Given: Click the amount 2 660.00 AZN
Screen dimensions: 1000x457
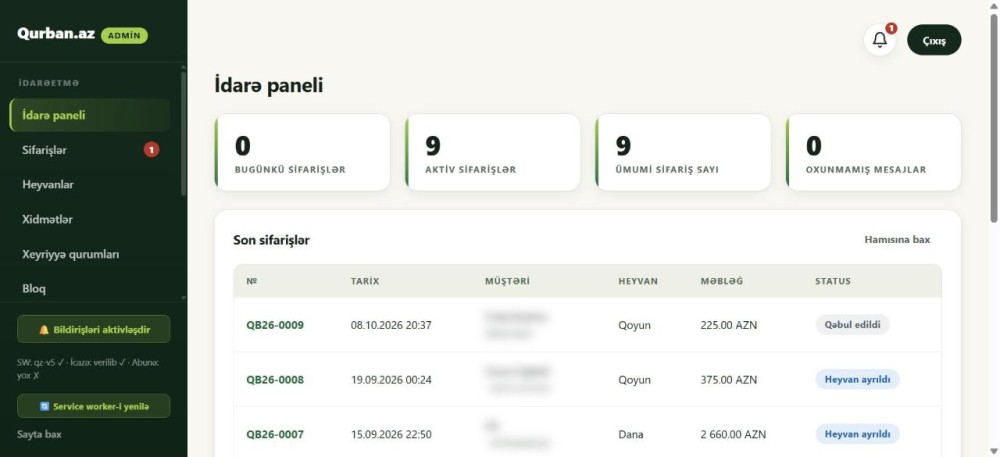Looking at the screenshot, I should pos(733,435).
